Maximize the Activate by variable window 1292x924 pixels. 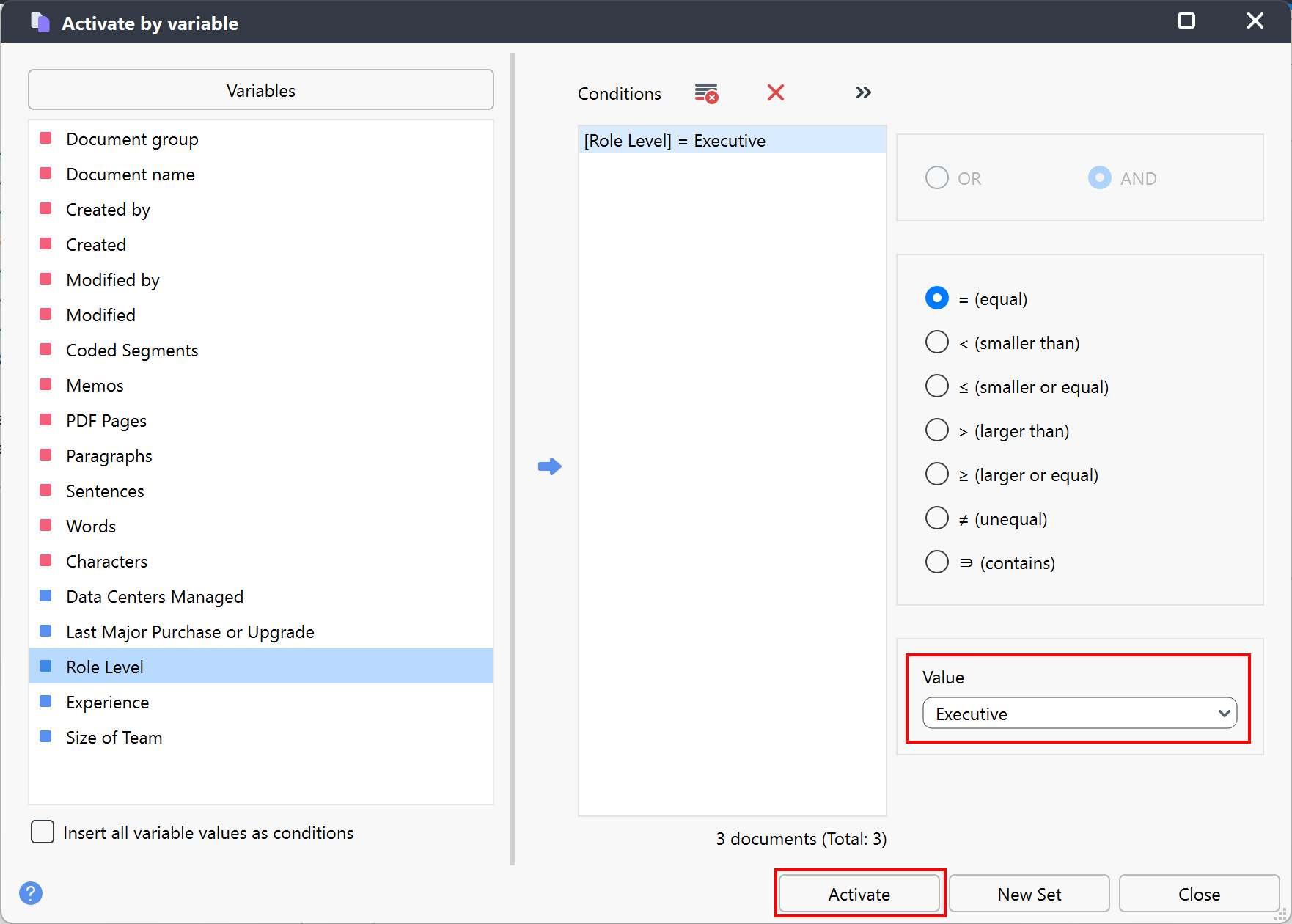(x=1186, y=21)
